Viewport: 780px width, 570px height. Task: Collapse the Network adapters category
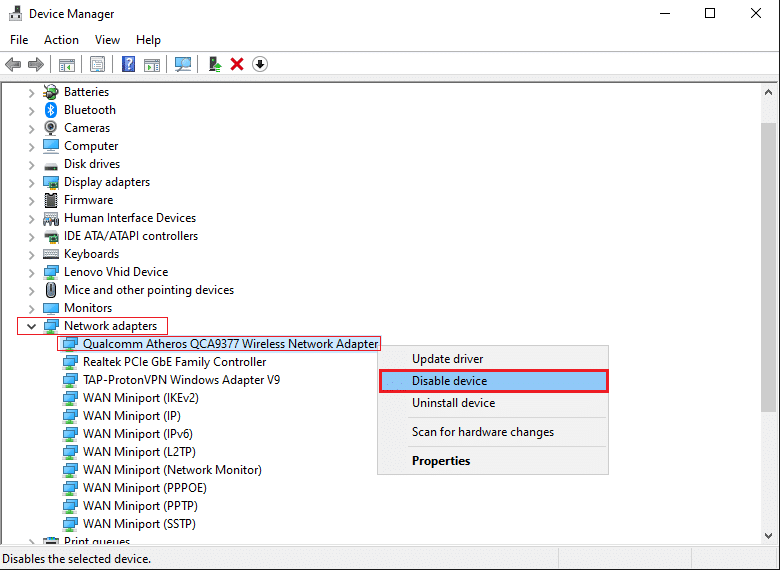coord(31,326)
